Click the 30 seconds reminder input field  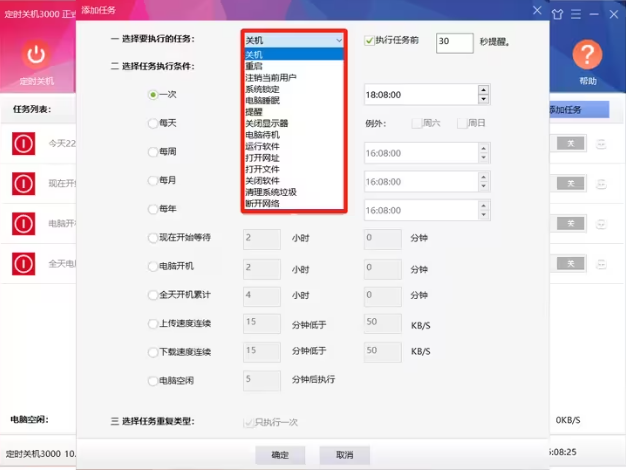coord(455,43)
